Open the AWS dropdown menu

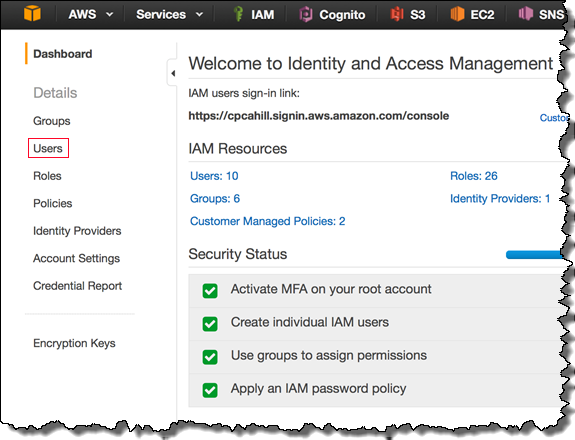pos(91,14)
